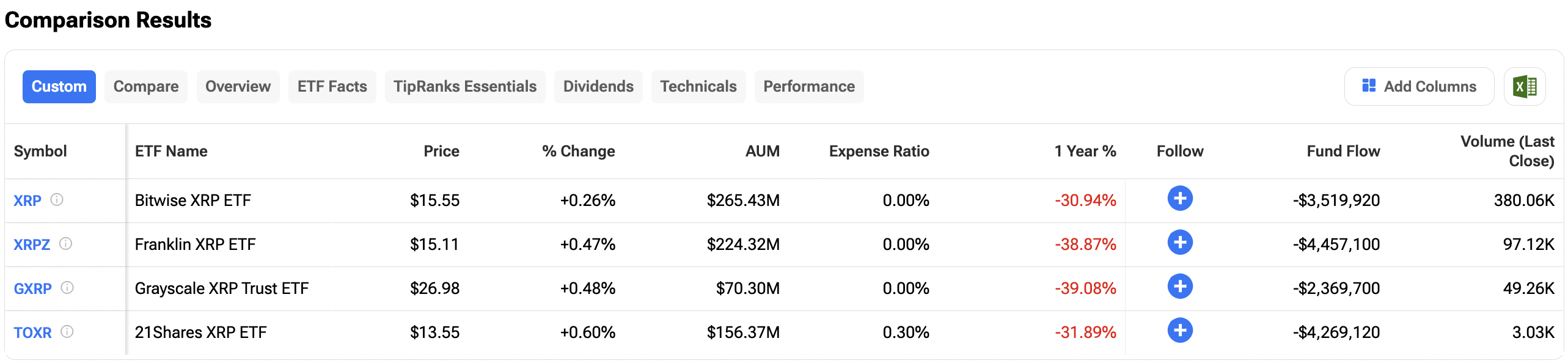Follow the Grayscale XRP Trust ETF
Image resolution: width=1568 pixels, height=363 pixels.
point(1179,287)
